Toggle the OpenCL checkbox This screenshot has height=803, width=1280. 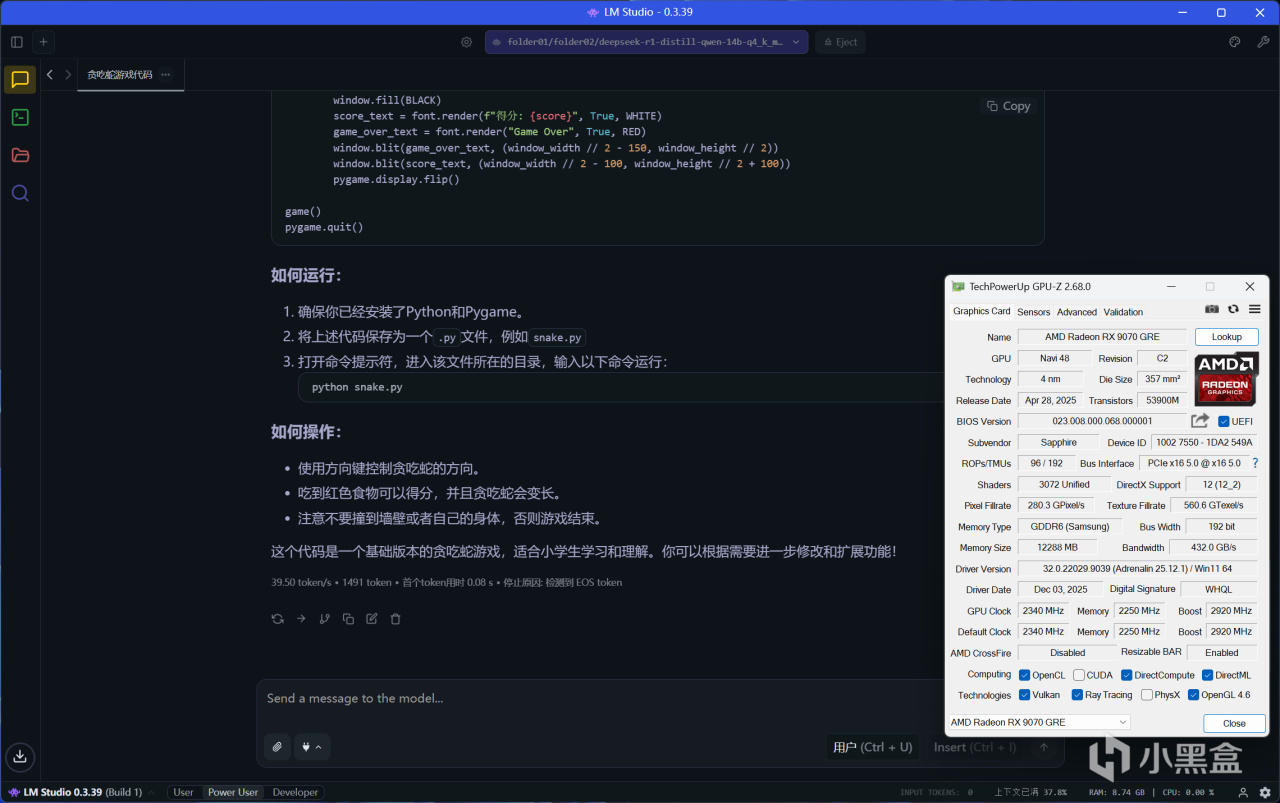pos(1024,675)
